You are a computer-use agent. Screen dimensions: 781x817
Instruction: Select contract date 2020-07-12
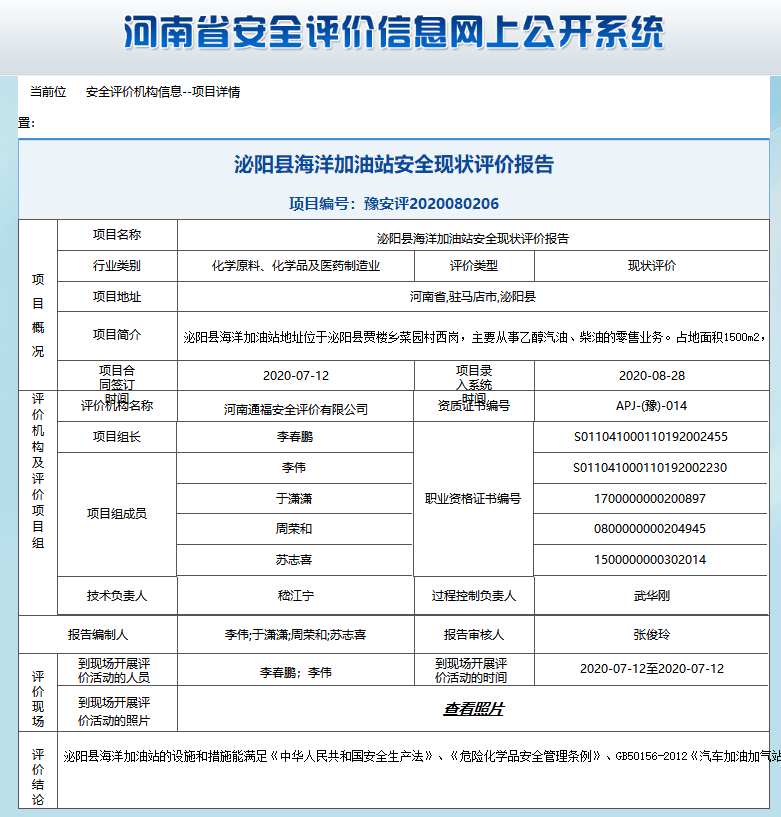(x=296, y=376)
